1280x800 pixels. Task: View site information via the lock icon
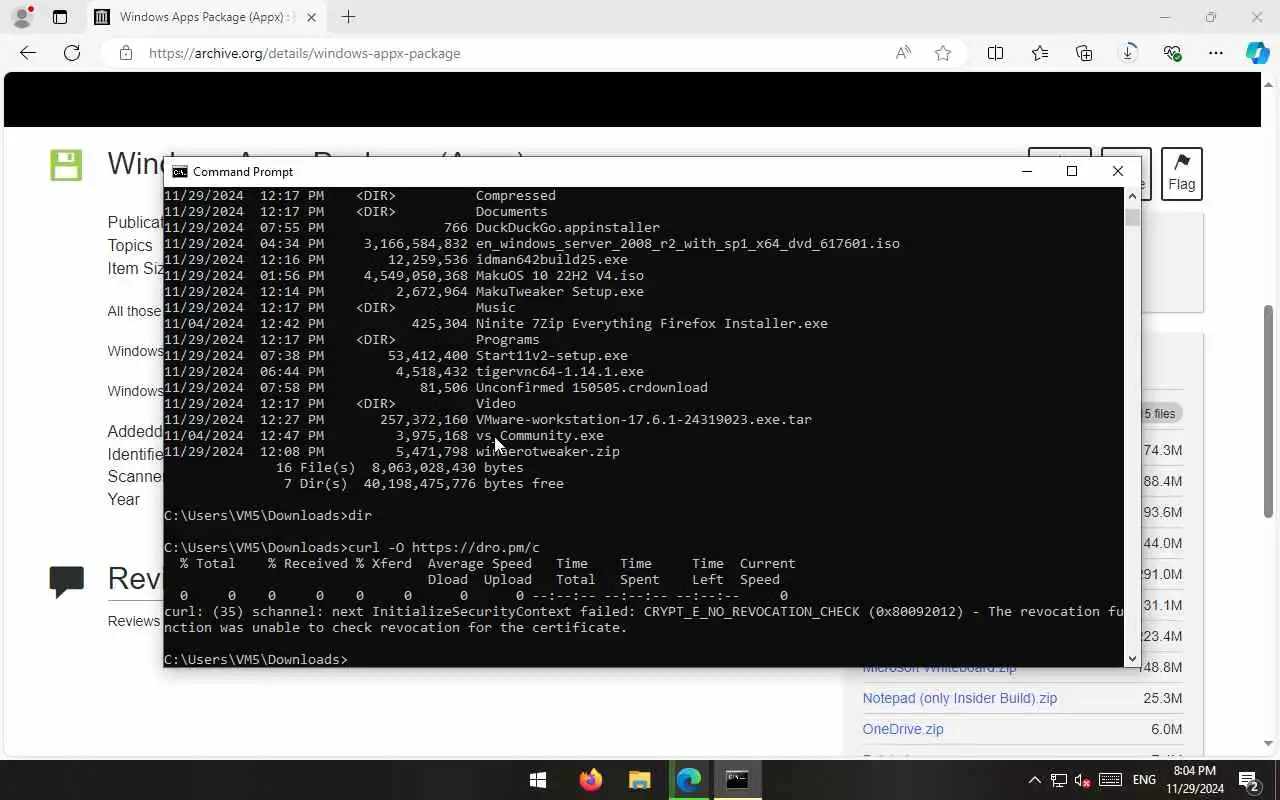click(x=126, y=53)
